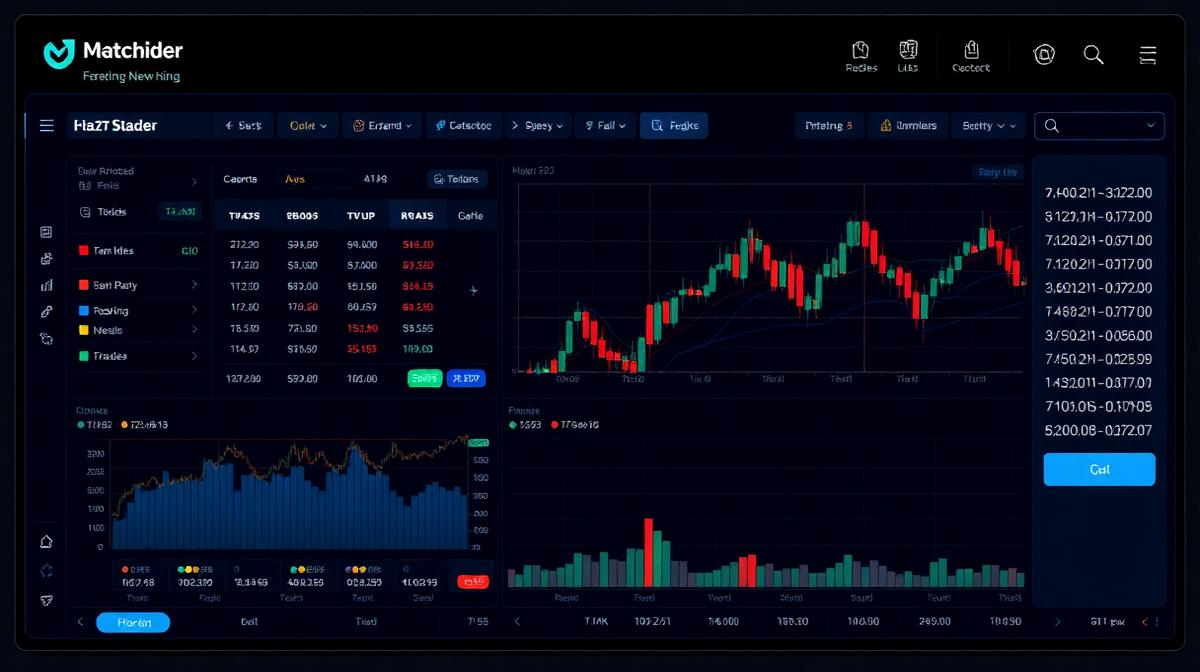Viewport: 1200px width, 672px height.
Task: Click the green price tag on area chart
Action: (478, 441)
